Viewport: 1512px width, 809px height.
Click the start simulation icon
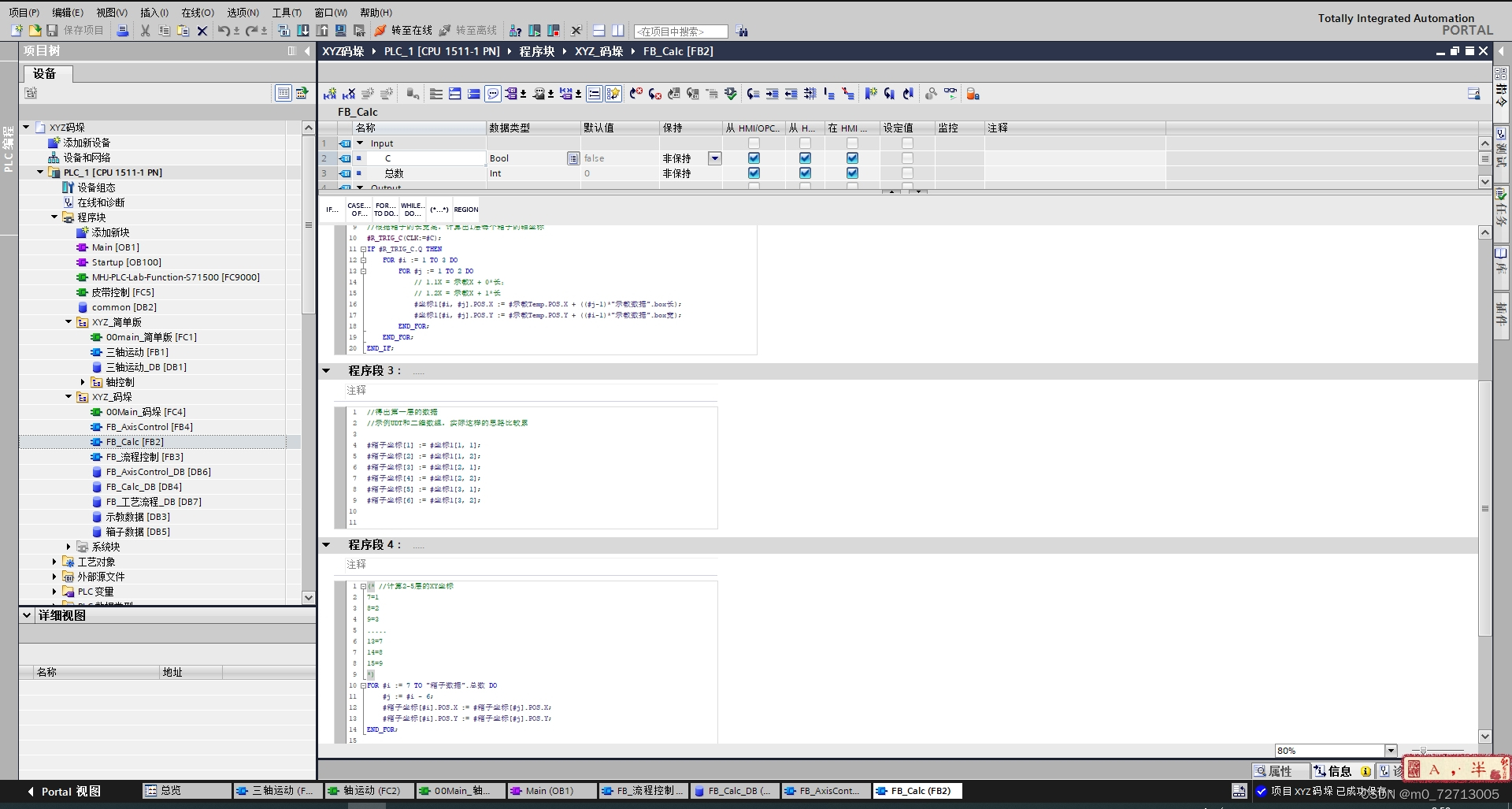coord(340,31)
